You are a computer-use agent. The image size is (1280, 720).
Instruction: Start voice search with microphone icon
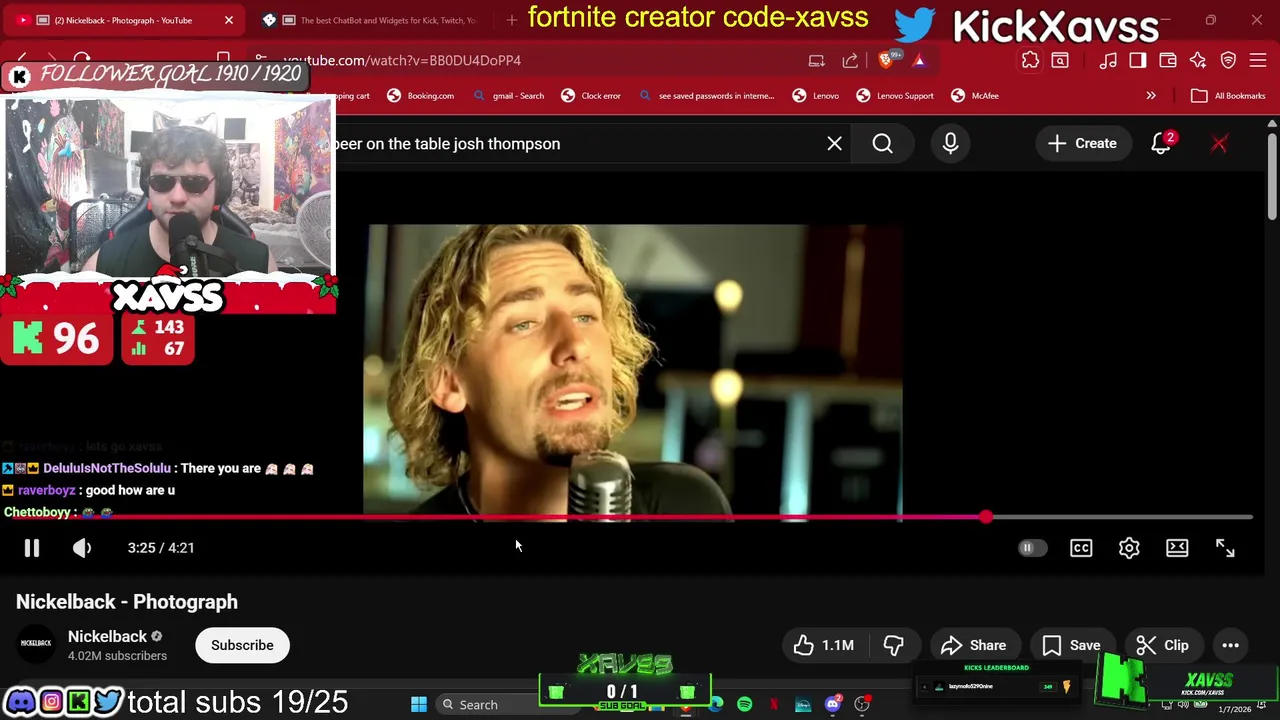point(950,144)
